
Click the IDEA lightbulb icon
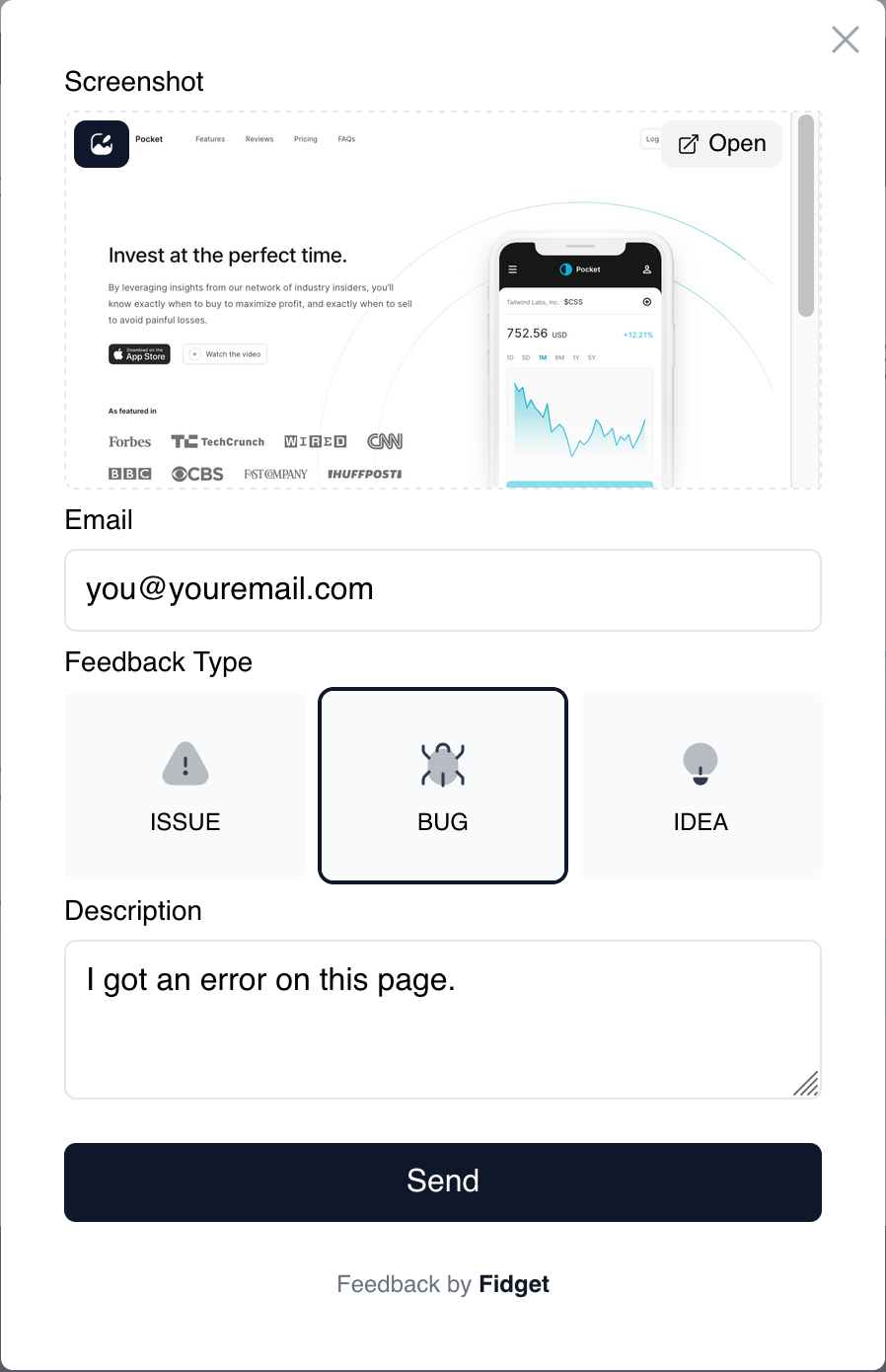701,764
